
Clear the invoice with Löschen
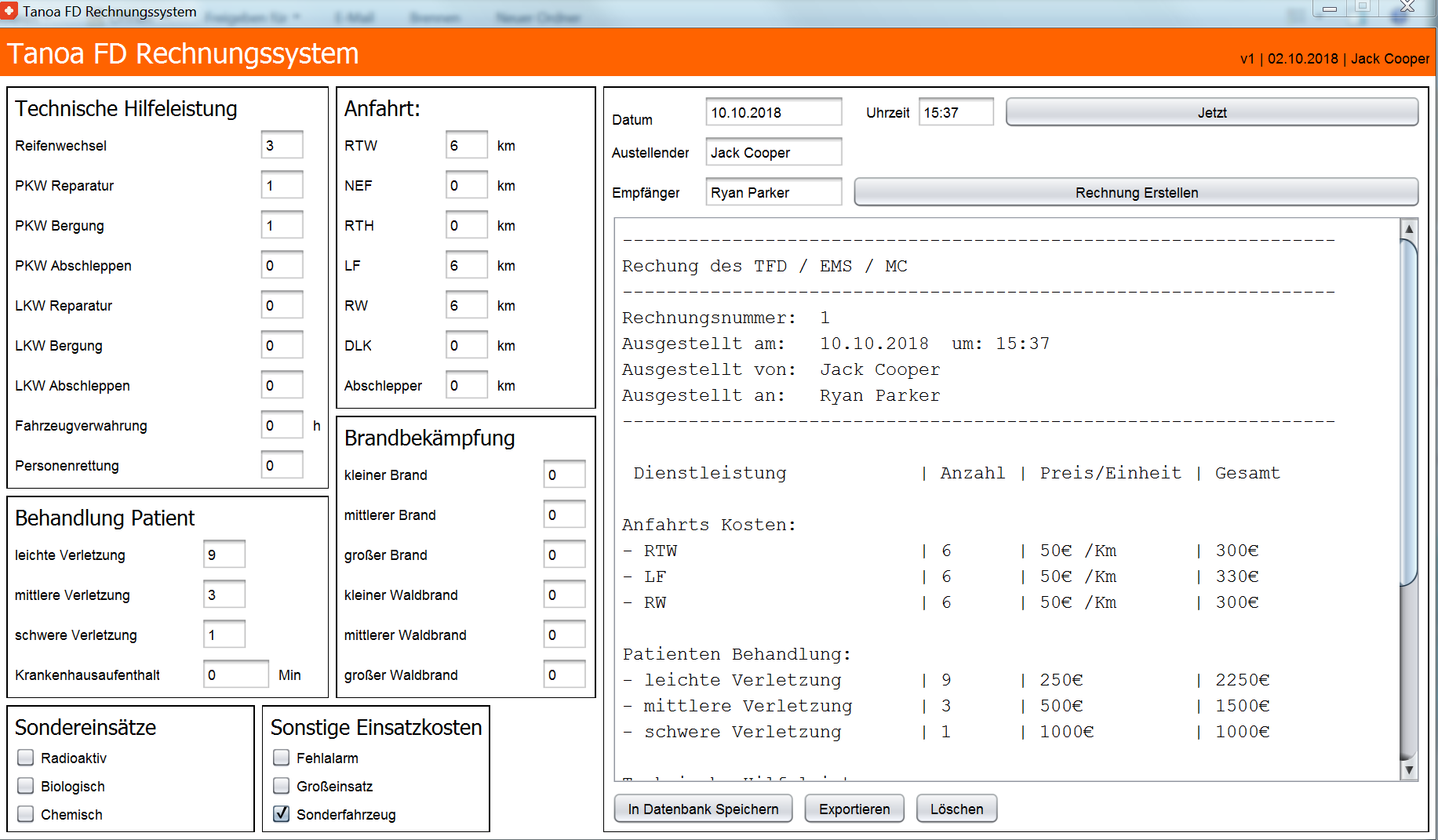coord(956,809)
